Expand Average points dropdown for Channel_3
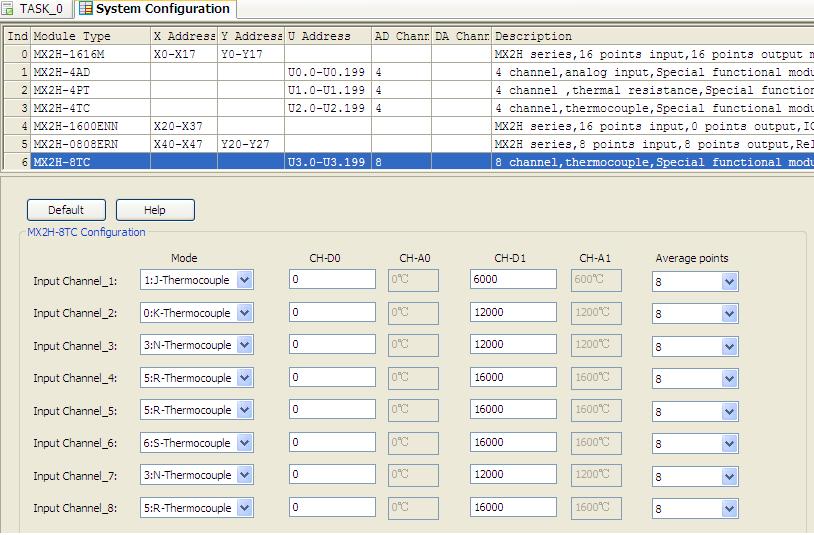814x535 pixels. click(x=729, y=347)
